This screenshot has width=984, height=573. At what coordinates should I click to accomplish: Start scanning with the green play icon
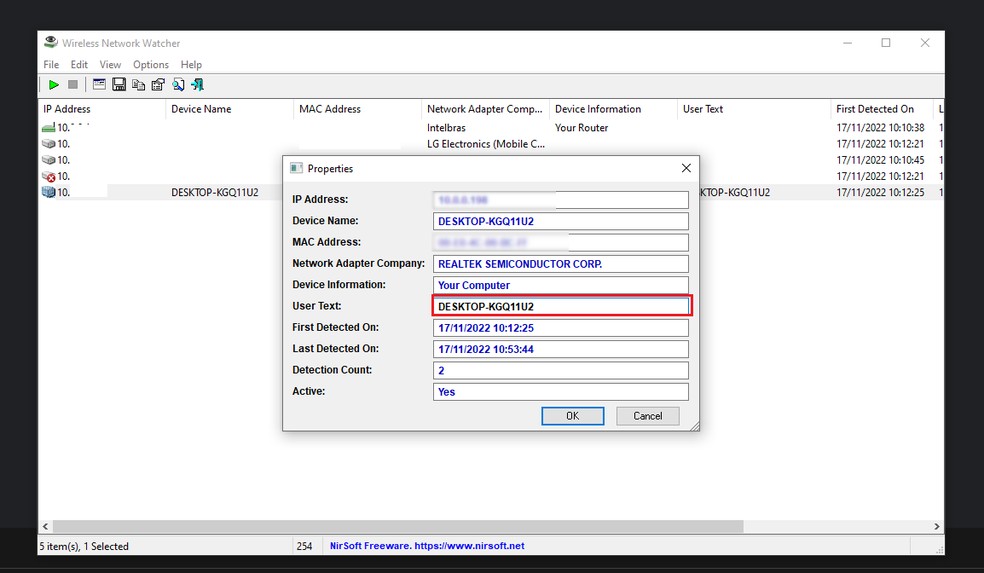[54, 84]
